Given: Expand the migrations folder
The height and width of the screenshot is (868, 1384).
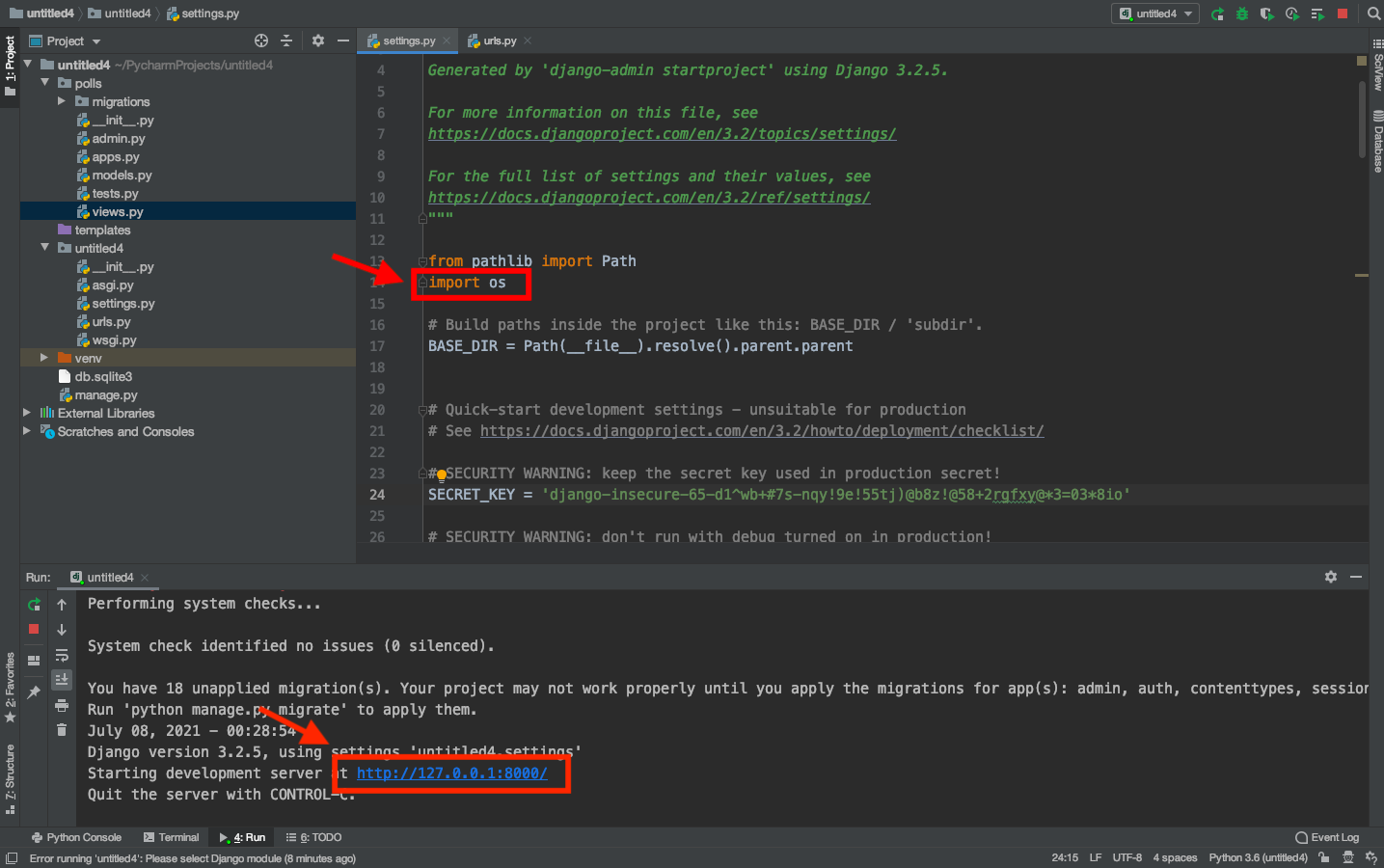Looking at the screenshot, I should [63, 101].
